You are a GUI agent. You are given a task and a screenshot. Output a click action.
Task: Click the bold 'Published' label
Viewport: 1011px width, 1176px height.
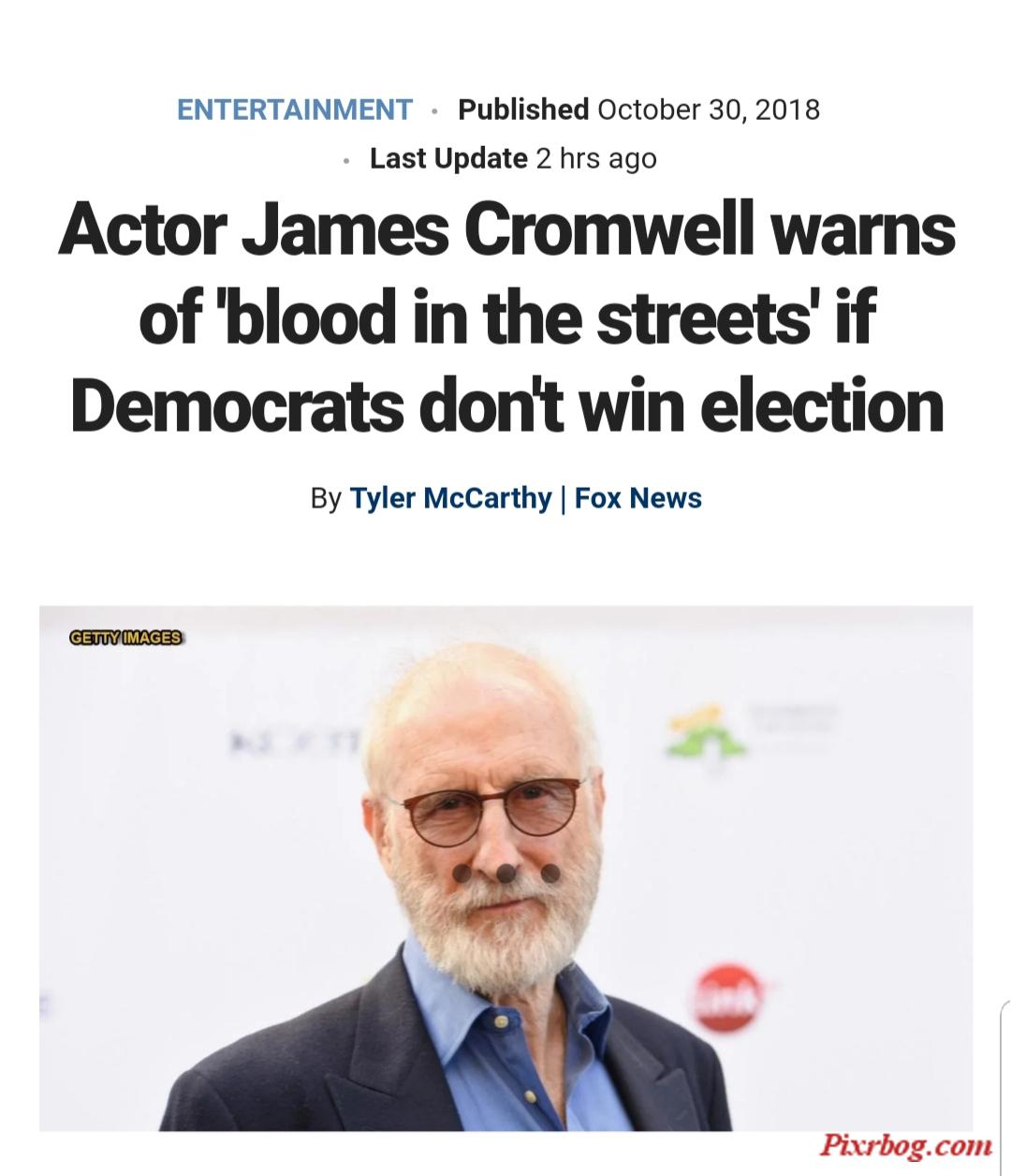click(x=523, y=110)
